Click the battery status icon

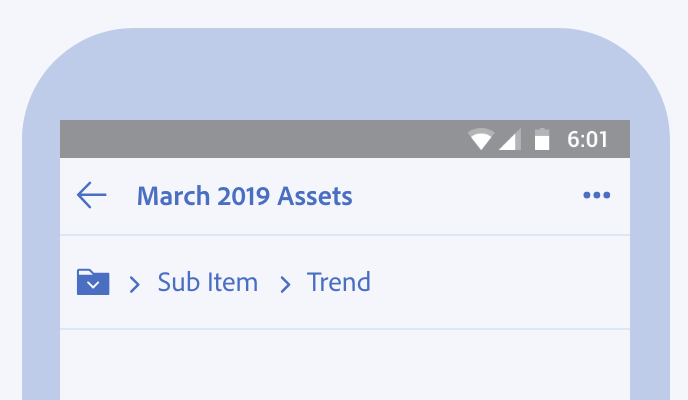[x=542, y=140]
